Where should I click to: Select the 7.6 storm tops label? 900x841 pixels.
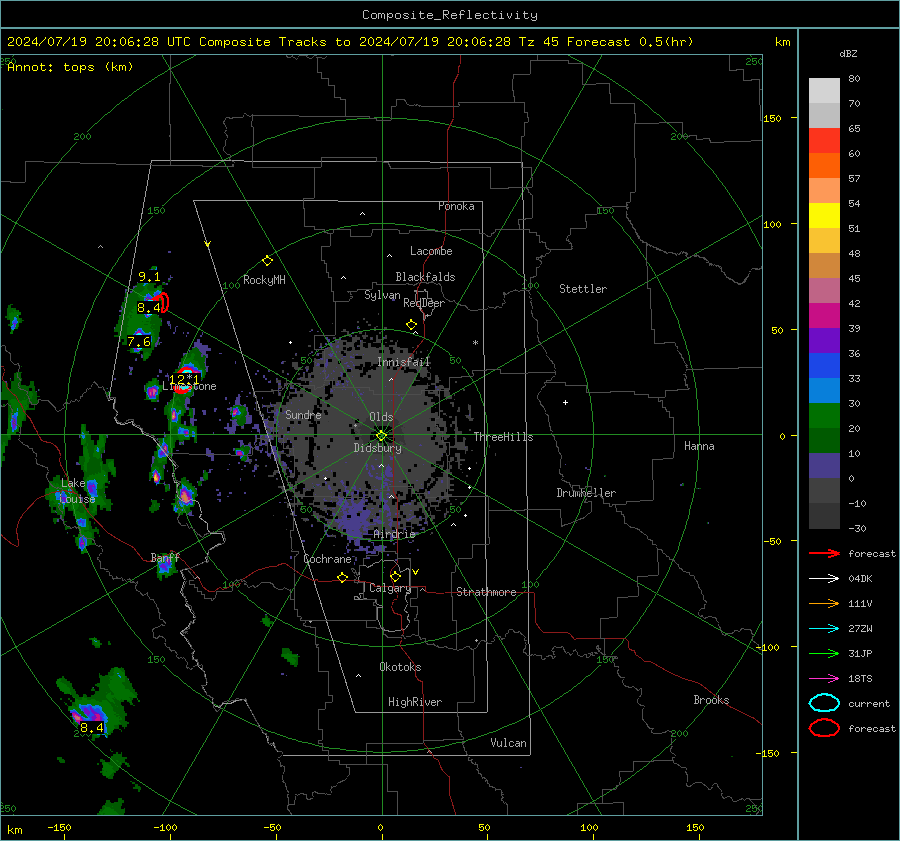(139, 342)
